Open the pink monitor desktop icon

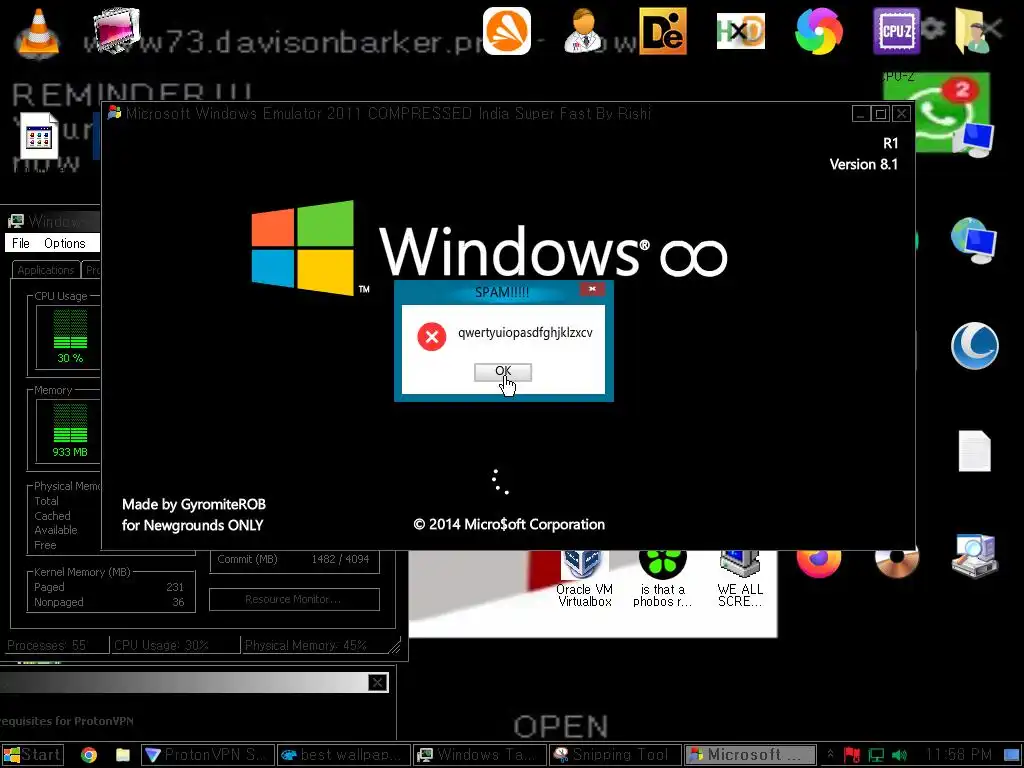click(116, 31)
